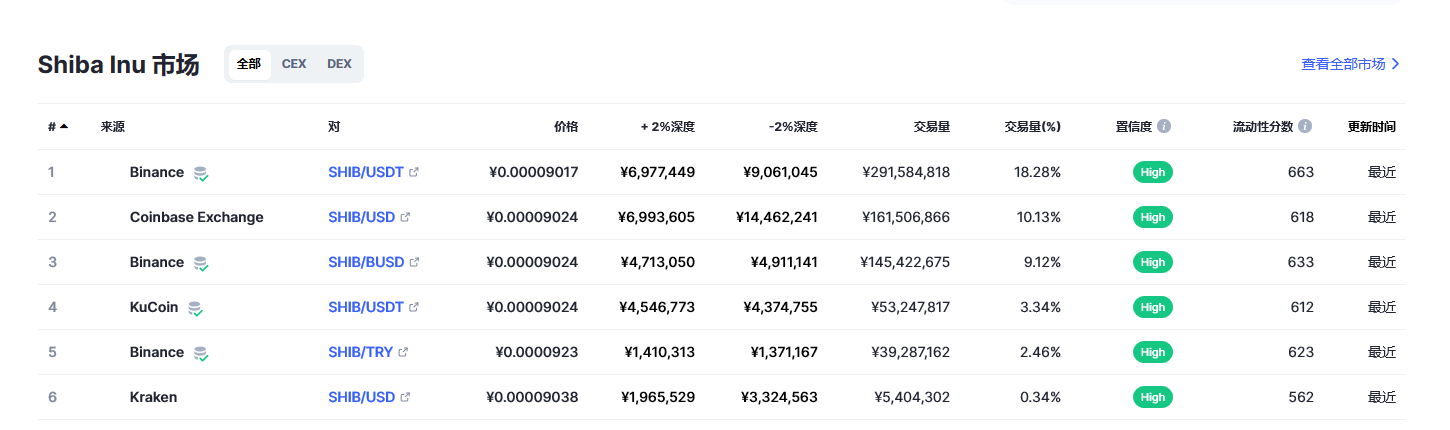Click High confidence badge in Binance SHIB/USDT row

pyautogui.click(x=1153, y=172)
